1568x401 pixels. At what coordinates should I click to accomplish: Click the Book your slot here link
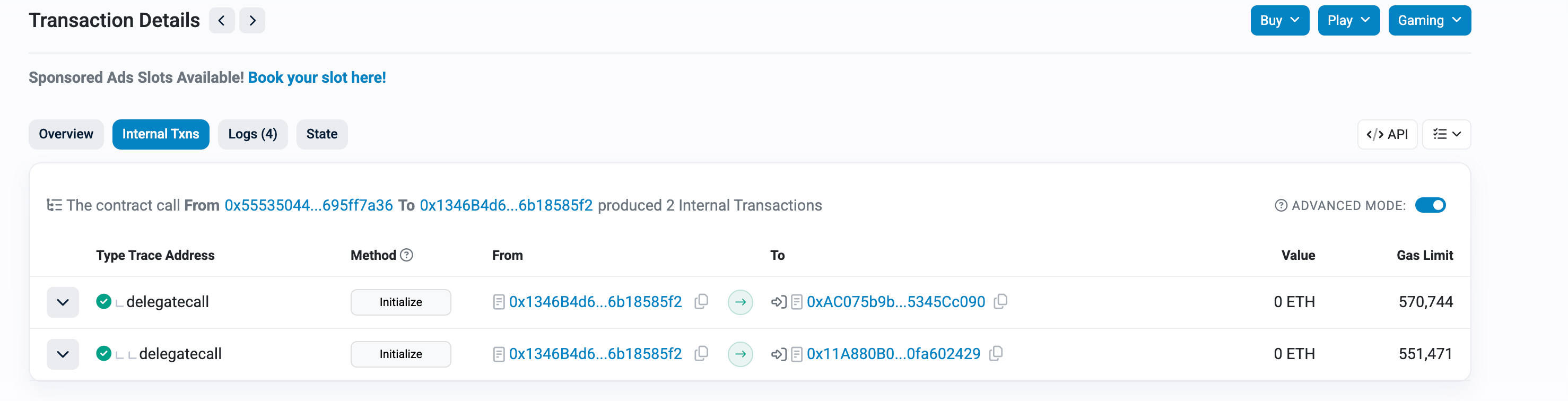pyautogui.click(x=317, y=77)
